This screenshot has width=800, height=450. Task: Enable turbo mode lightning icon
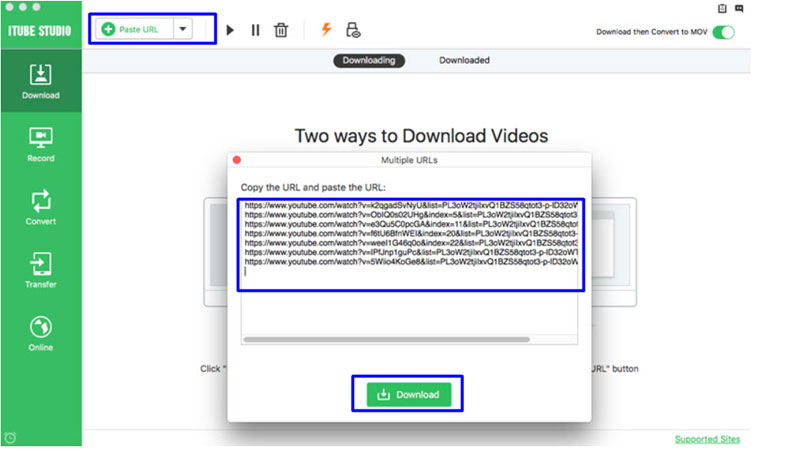326,30
